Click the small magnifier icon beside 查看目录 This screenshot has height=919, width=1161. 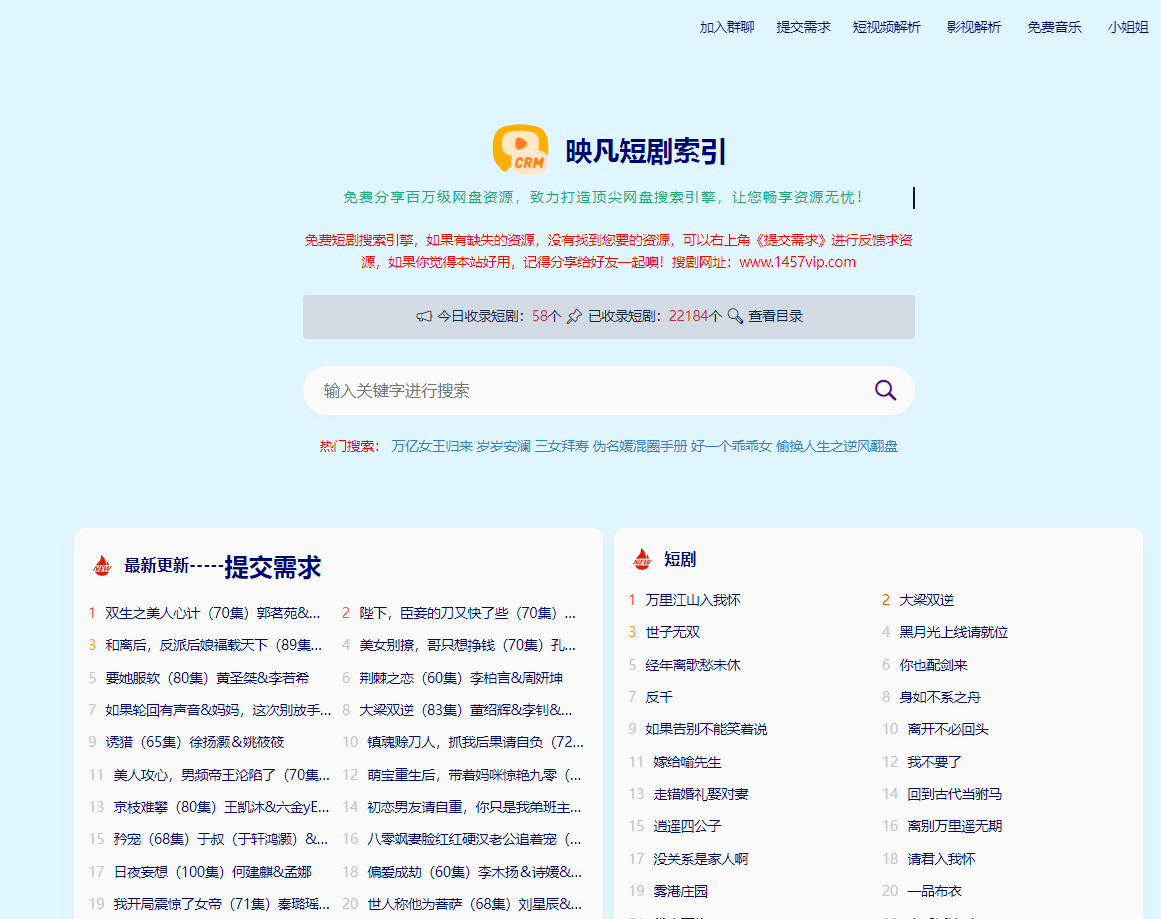736,315
